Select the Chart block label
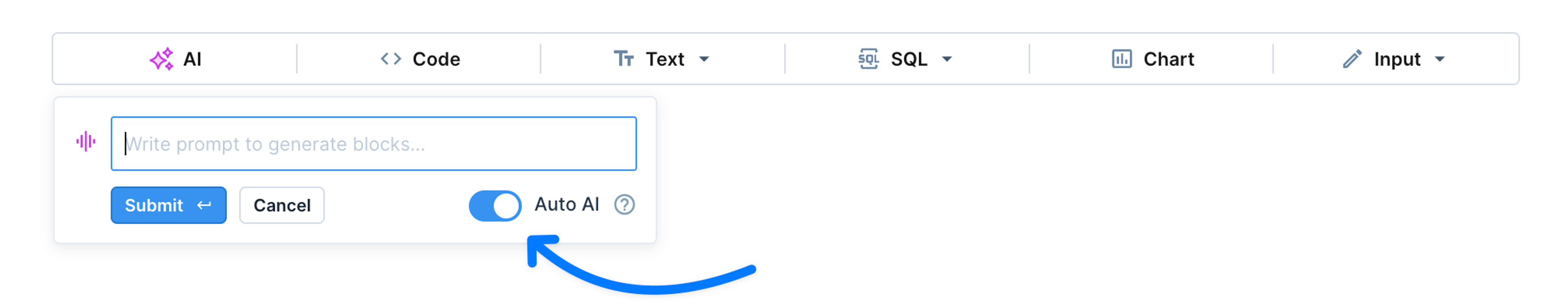Viewport: 1568px width, 307px height. [x=1169, y=59]
